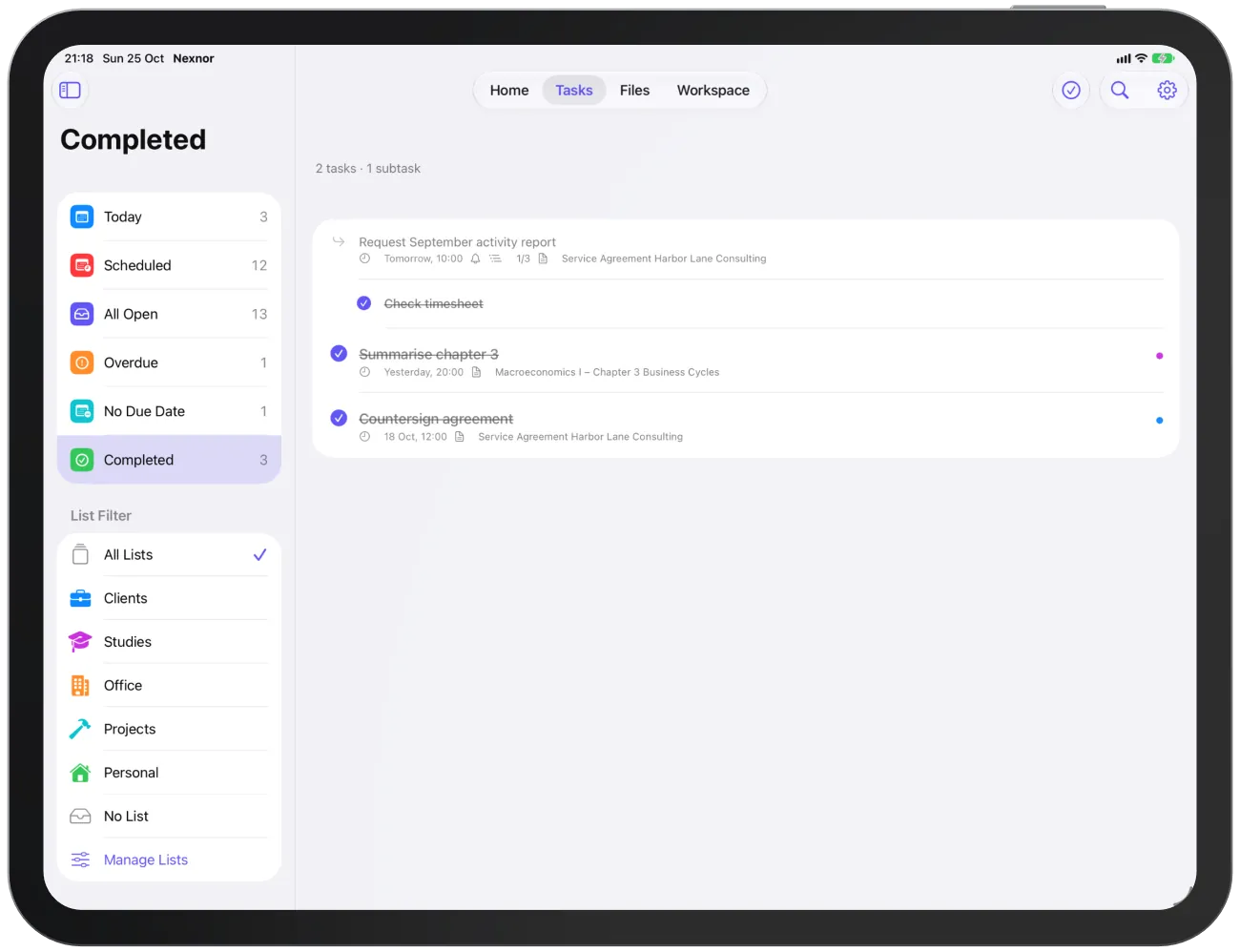
Task: Click the blue dot on Countersign agreement
Action: (1159, 421)
